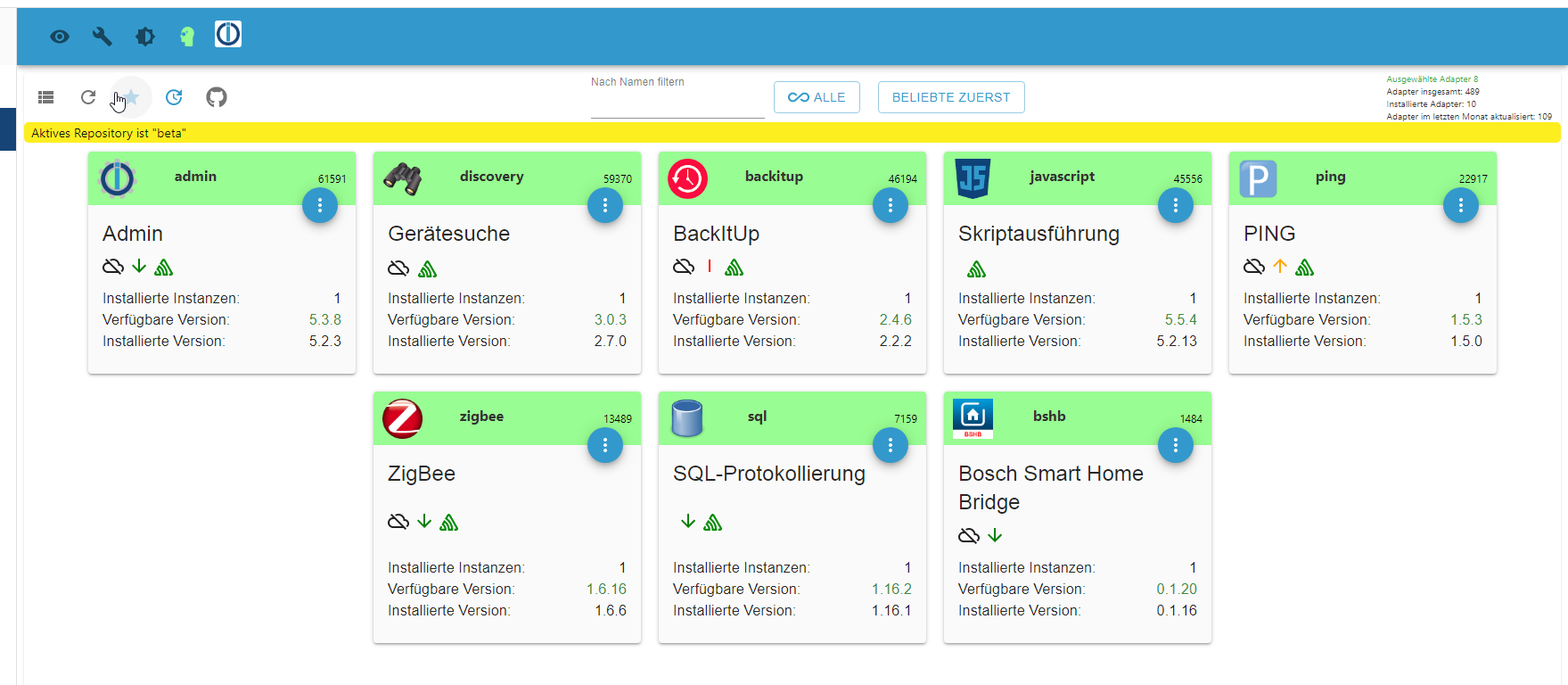The height and width of the screenshot is (685, 1568).
Task: Open zigbee adapter options menu
Action: tap(605, 445)
